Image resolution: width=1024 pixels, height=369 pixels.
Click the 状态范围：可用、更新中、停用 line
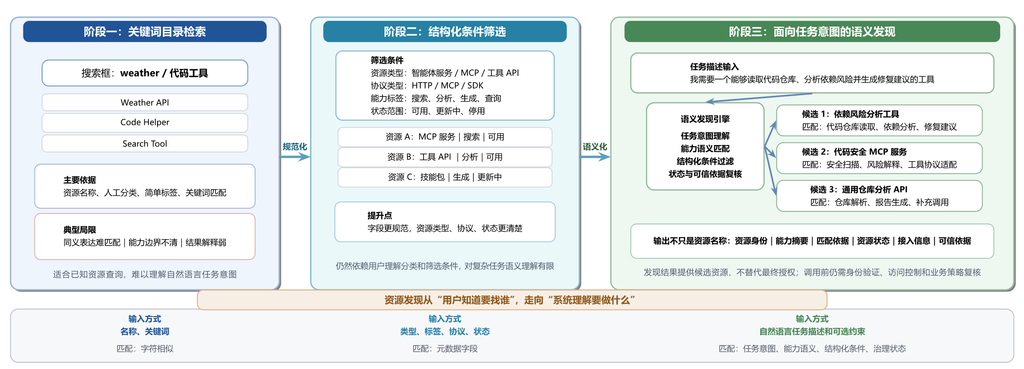(427, 111)
